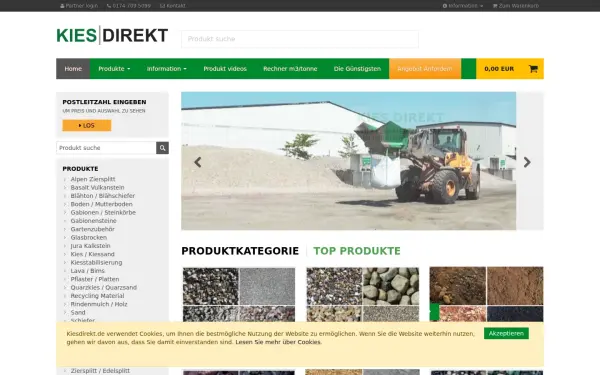Go to previous carousel slide arrow
Image resolution: width=600 pixels, height=375 pixels.
point(197,162)
